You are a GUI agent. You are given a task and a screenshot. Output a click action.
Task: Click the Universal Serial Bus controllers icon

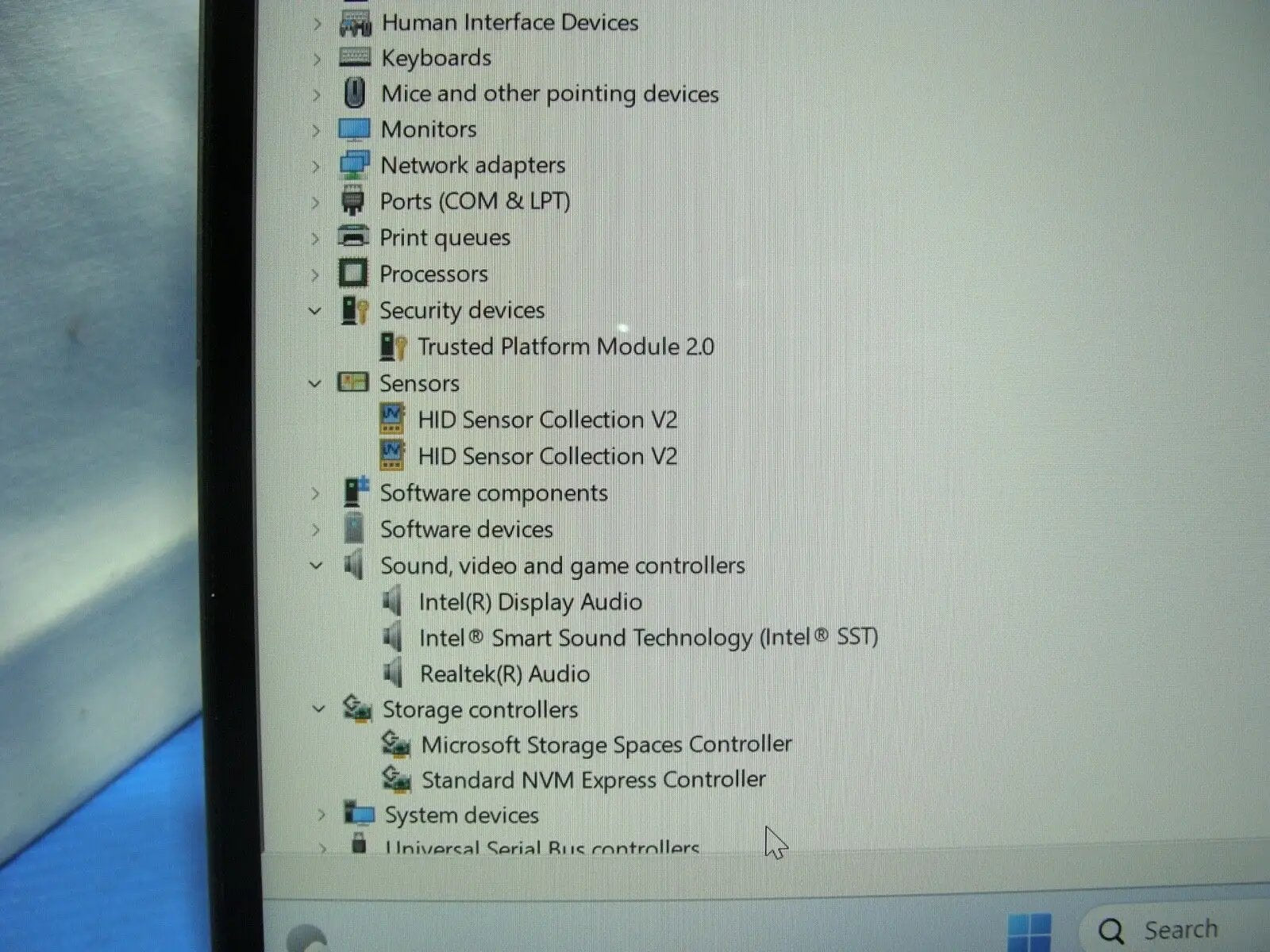point(359,843)
